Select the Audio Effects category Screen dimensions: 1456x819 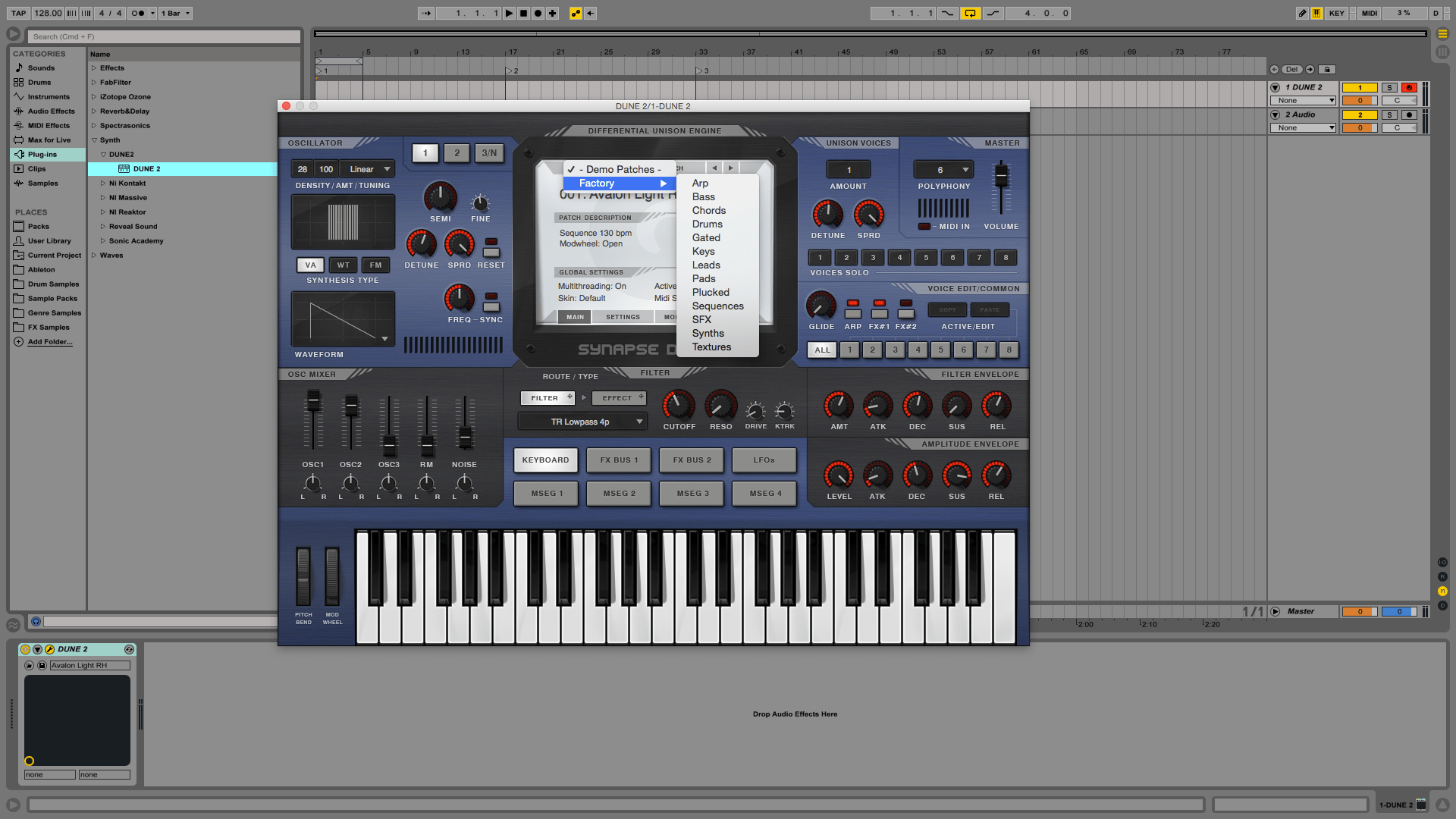(x=51, y=111)
